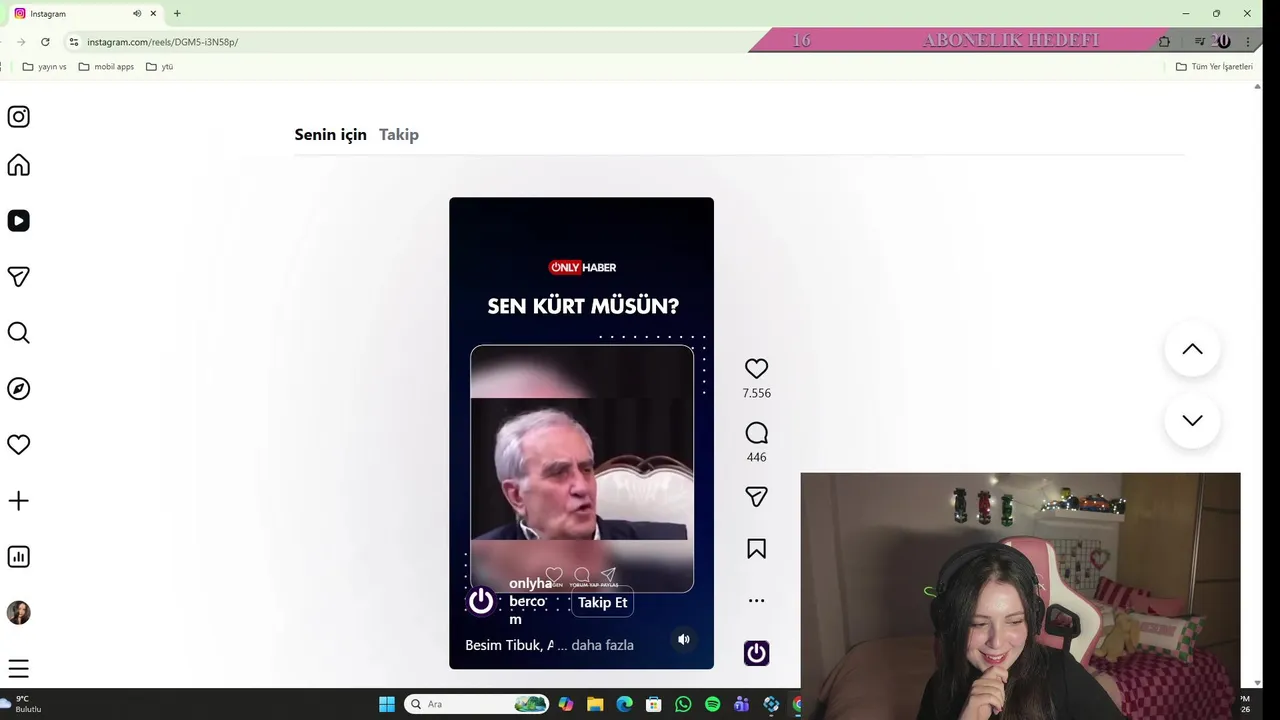Open the reel's three-dot options
This screenshot has width=1280, height=720.
[x=756, y=601]
